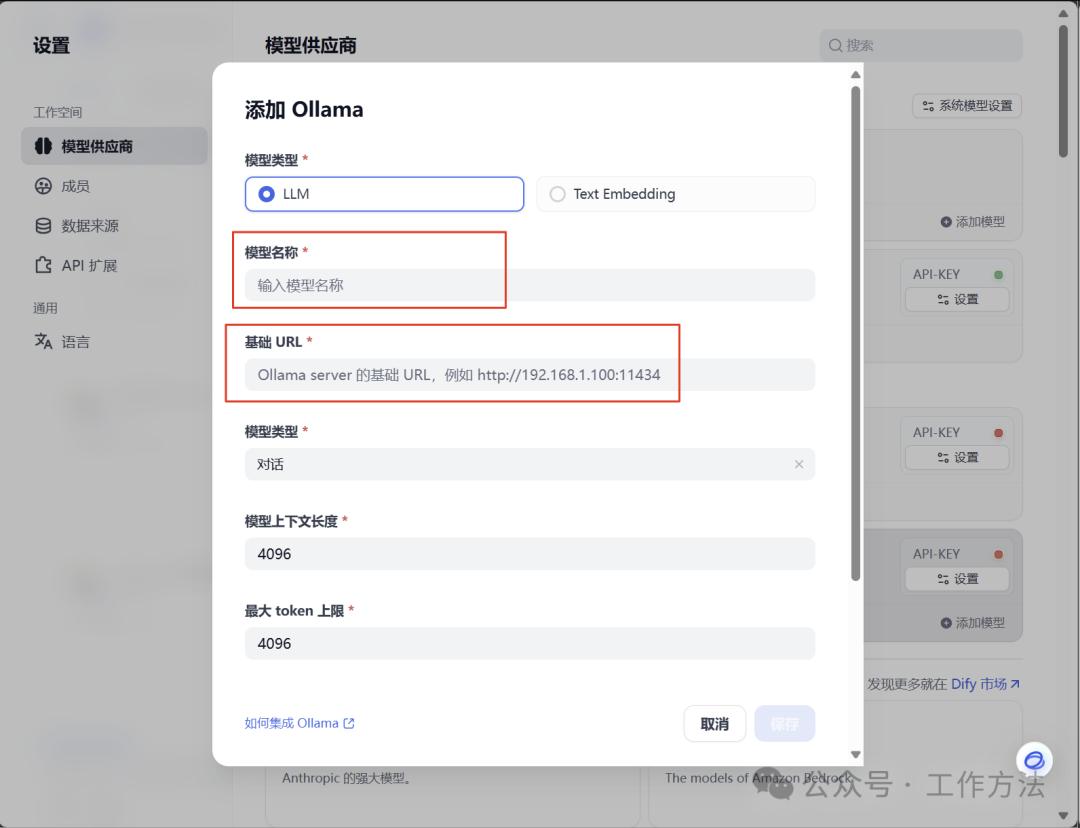
Task: Open 模型供应商 in the settings sidebar
Action: click(114, 146)
